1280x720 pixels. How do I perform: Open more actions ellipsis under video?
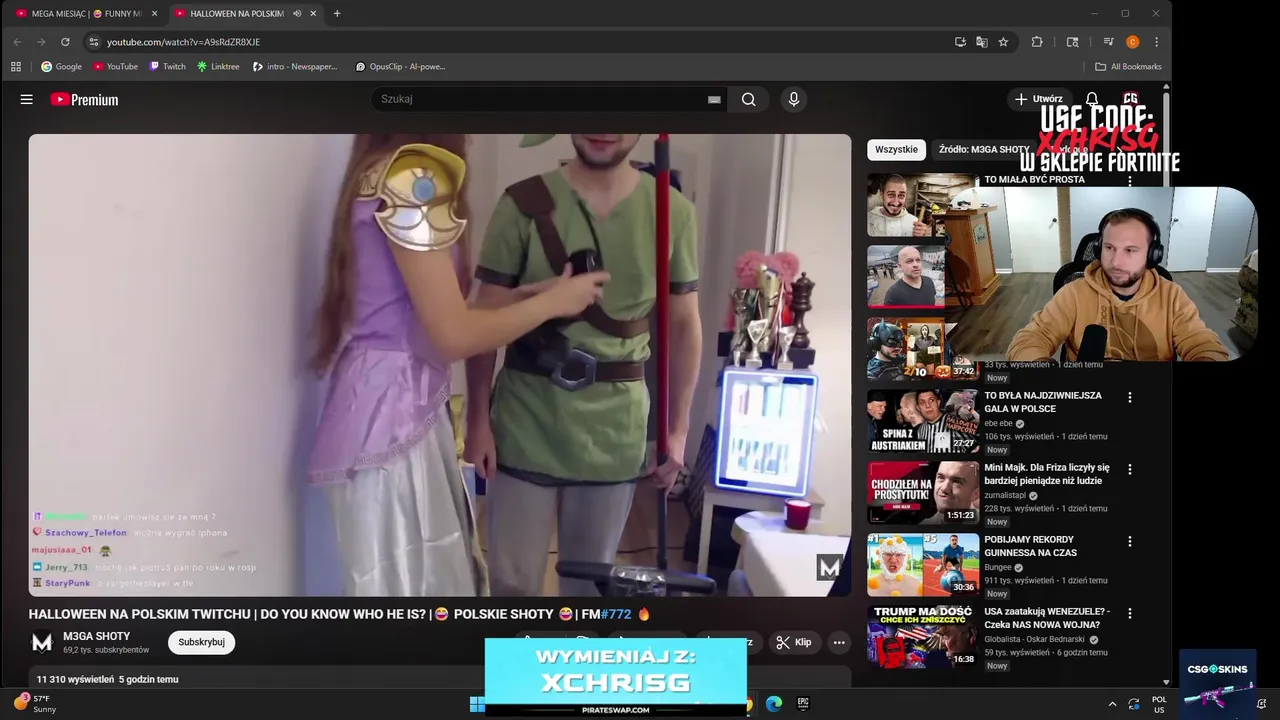[x=839, y=642]
